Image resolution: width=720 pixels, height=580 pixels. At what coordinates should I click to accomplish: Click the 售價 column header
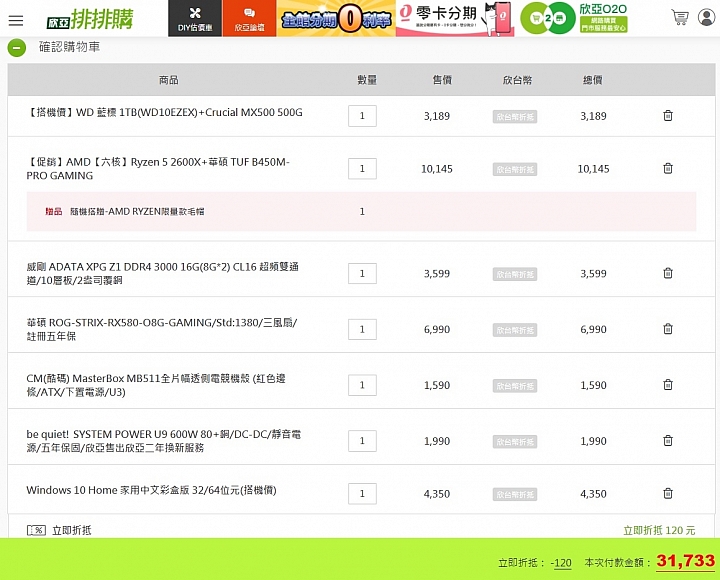point(442,80)
